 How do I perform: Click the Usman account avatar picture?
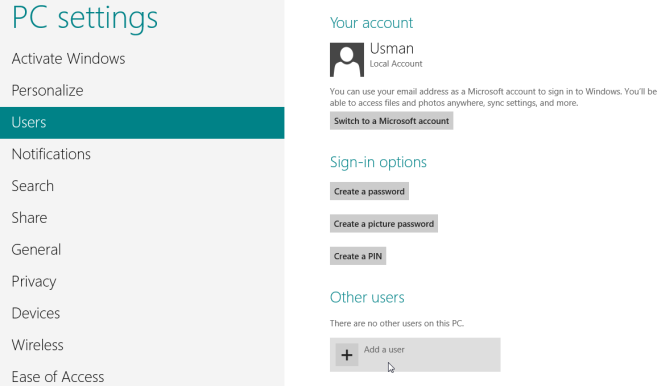tap(347, 60)
